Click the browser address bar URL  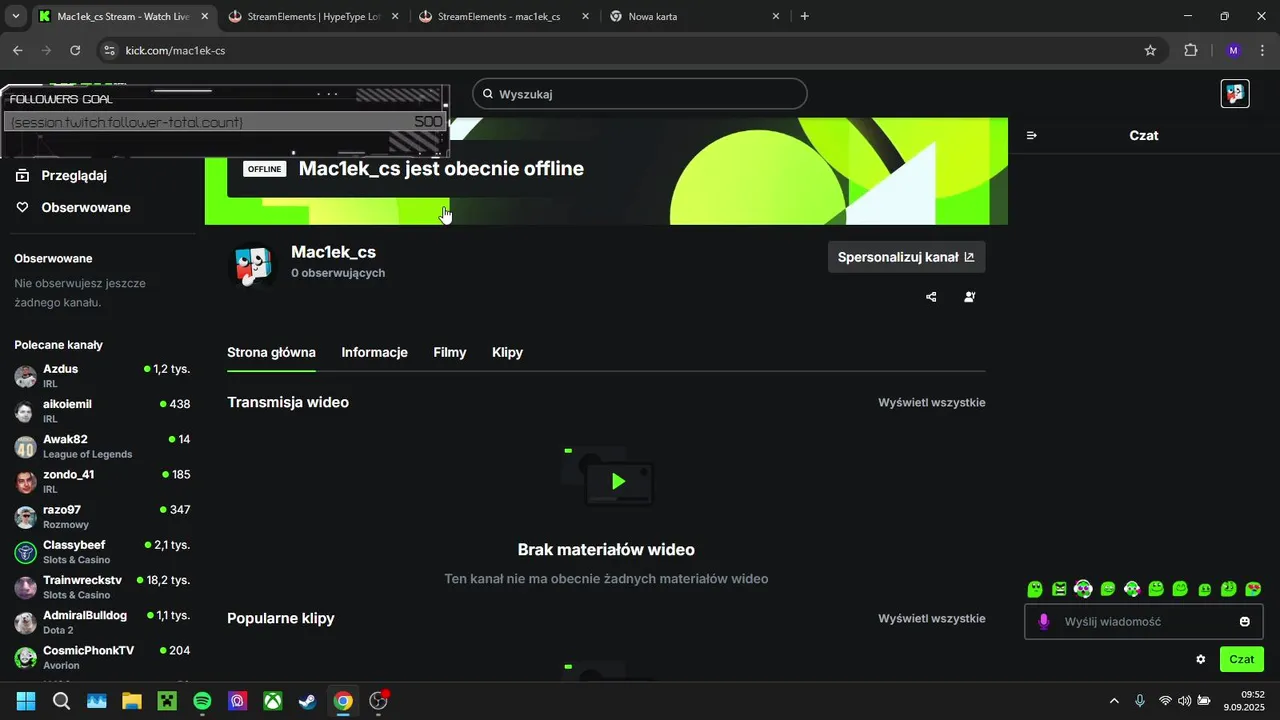tap(175, 50)
